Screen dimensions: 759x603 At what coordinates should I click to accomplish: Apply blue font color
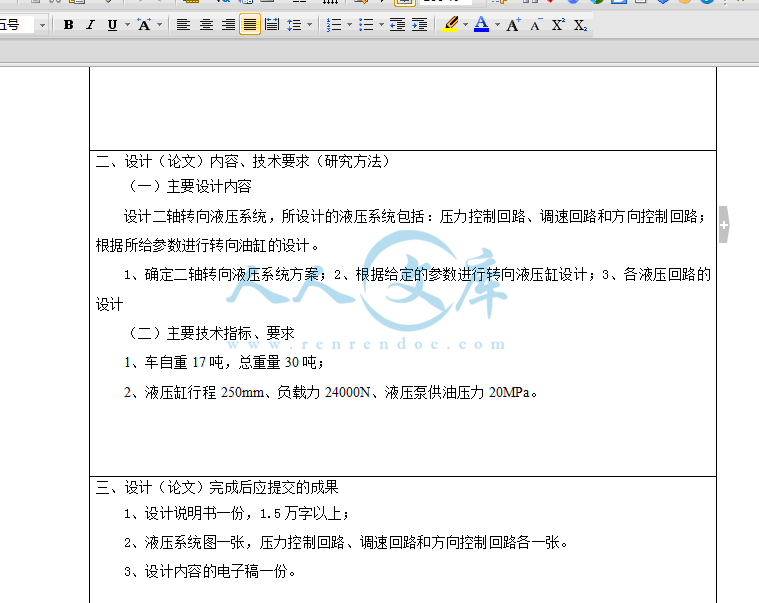click(x=482, y=24)
